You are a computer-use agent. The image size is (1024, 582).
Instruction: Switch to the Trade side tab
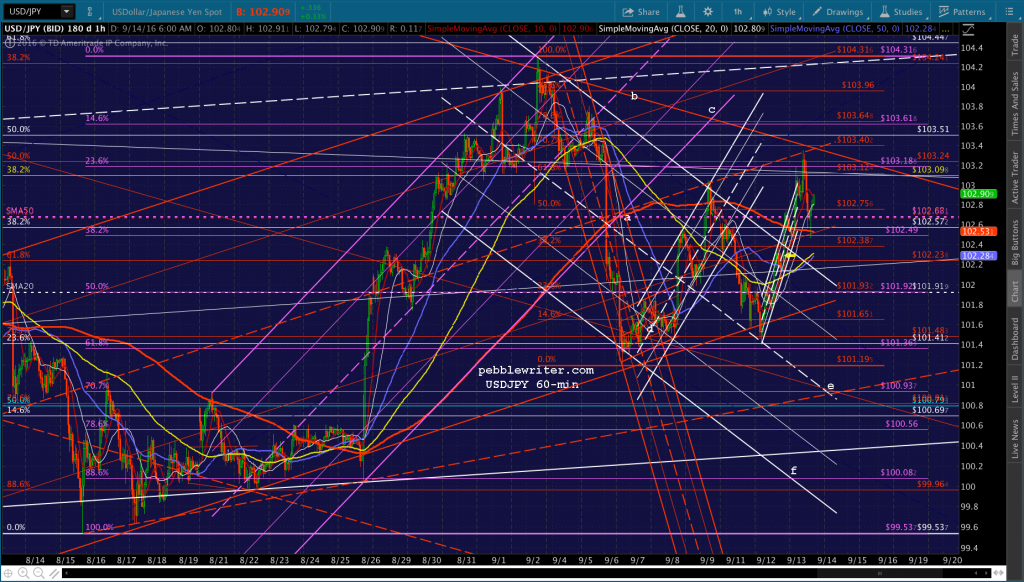point(1014,44)
